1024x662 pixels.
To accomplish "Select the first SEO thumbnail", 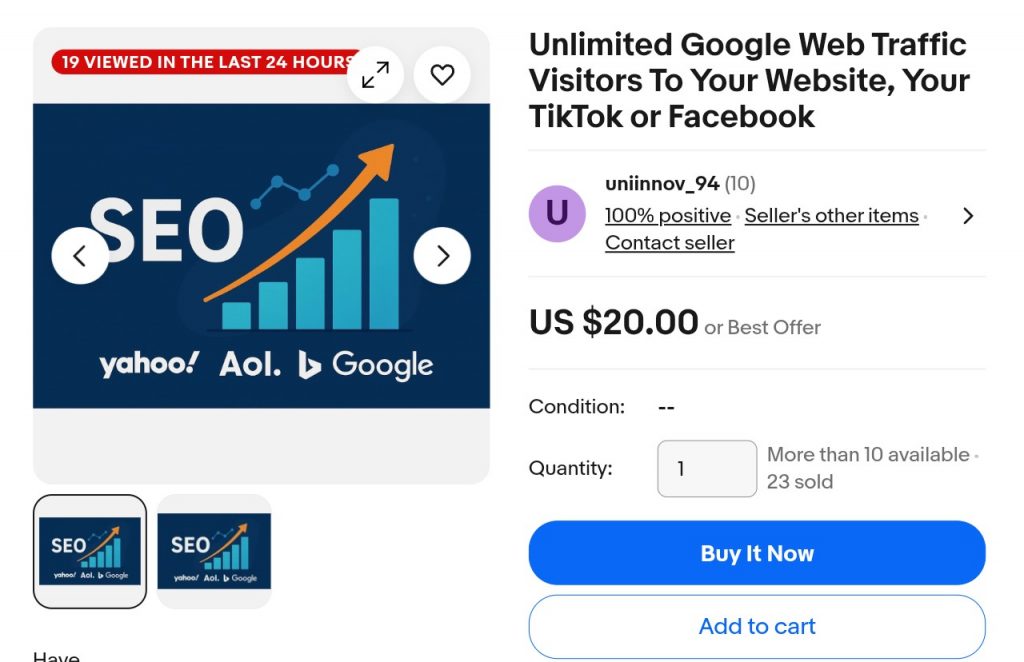I will pos(90,551).
